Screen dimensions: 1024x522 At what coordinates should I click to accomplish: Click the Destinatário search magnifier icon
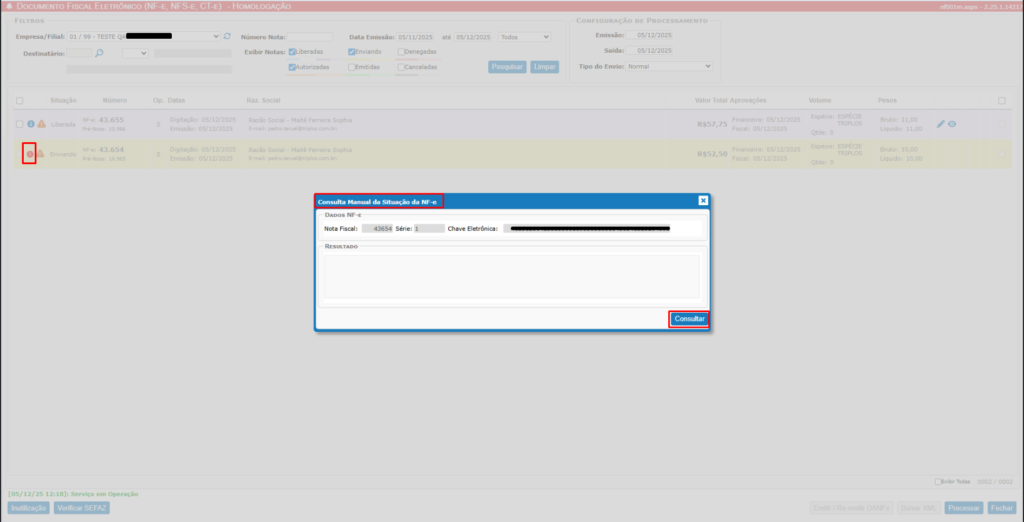[x=100, y=53]
